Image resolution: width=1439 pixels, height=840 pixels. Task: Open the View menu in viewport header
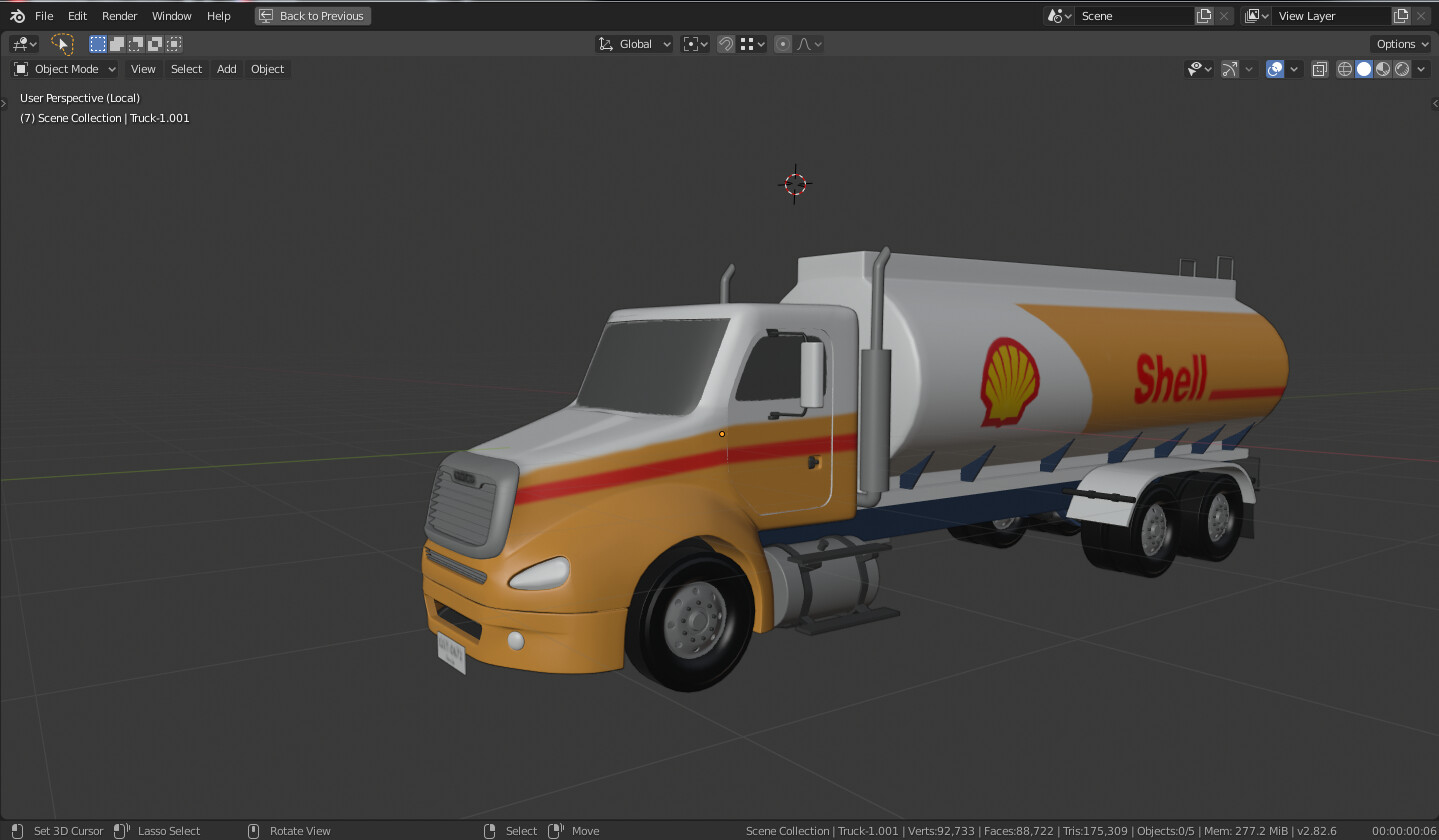tap(143, 69)
